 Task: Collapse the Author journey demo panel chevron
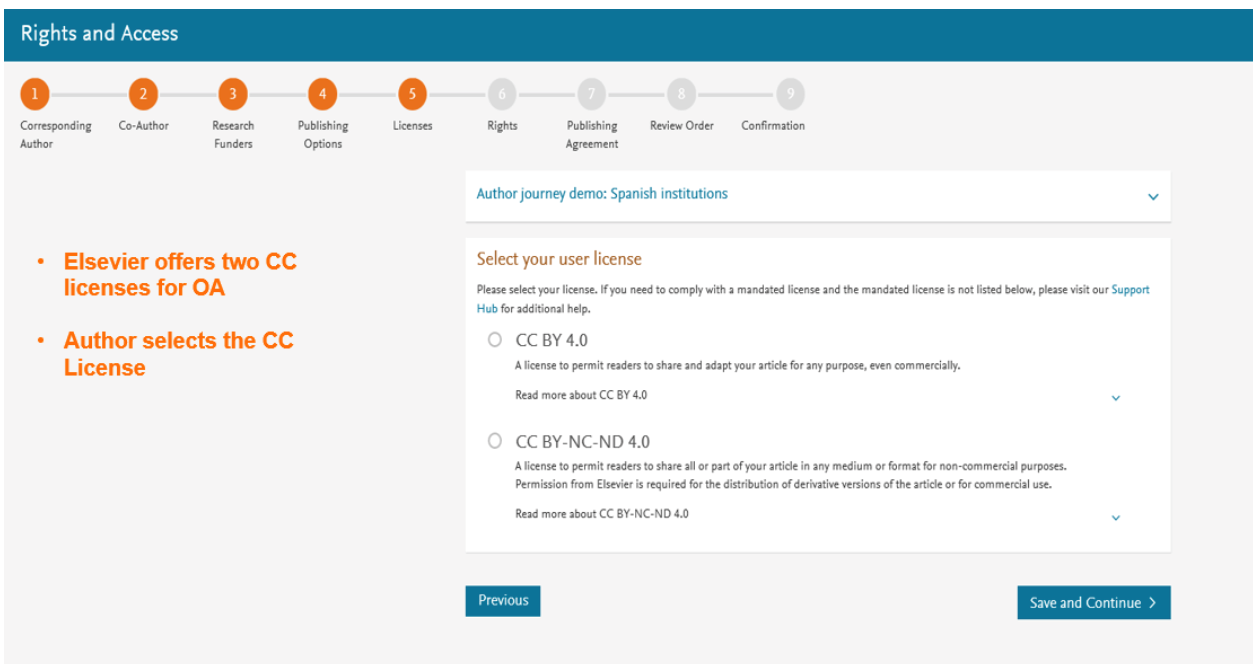(x=1152, y=197)
